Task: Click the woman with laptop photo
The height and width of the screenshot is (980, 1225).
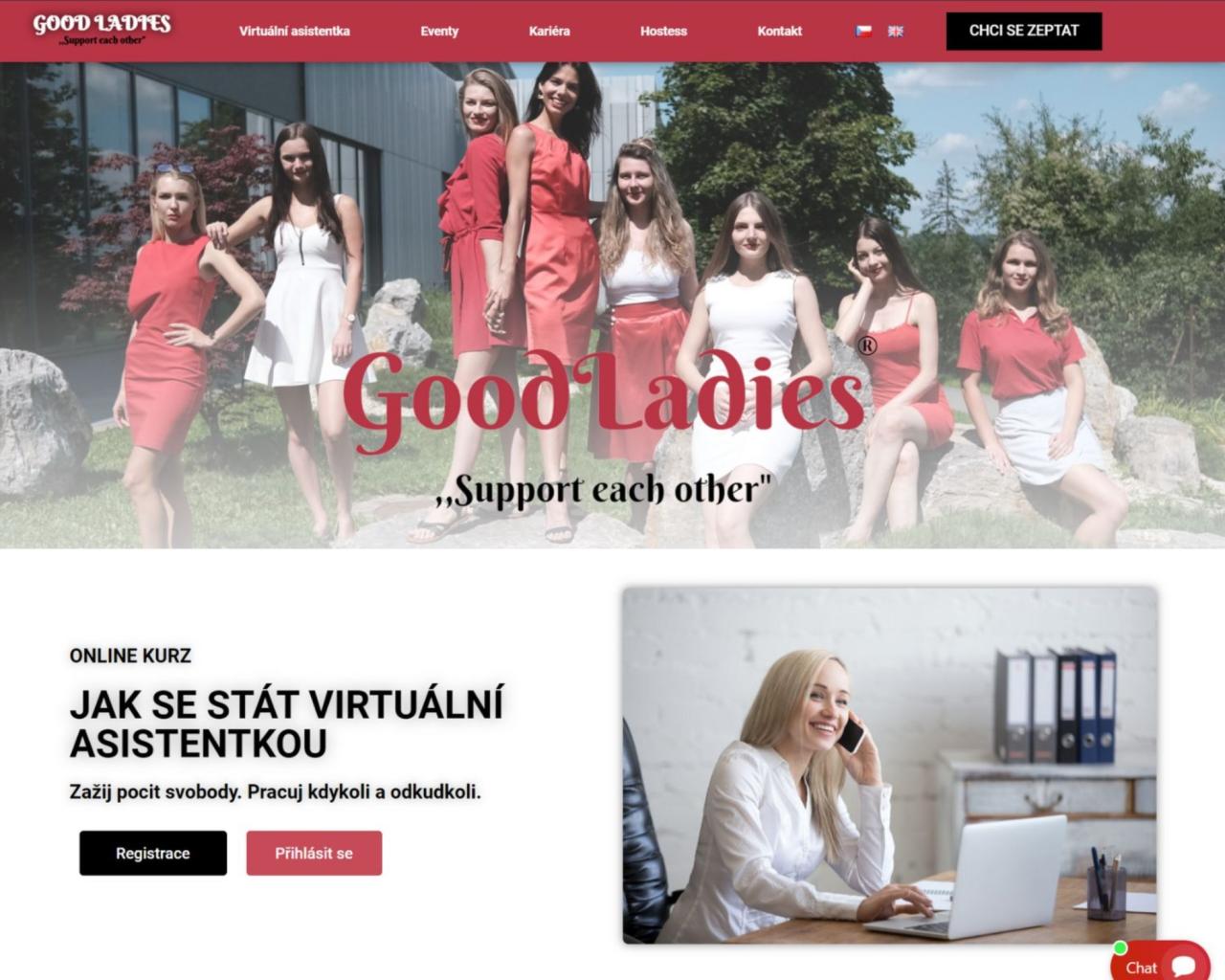Action: click(890, 766)
